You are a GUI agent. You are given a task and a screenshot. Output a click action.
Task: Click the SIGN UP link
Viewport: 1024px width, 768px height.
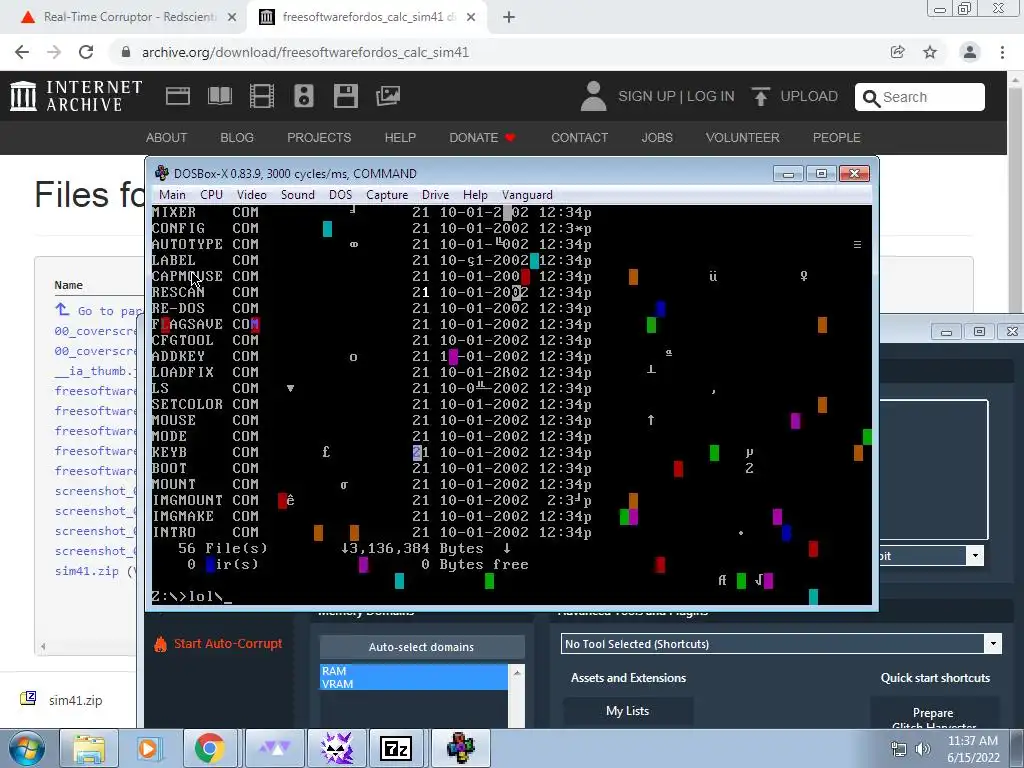tap(647, 97)
